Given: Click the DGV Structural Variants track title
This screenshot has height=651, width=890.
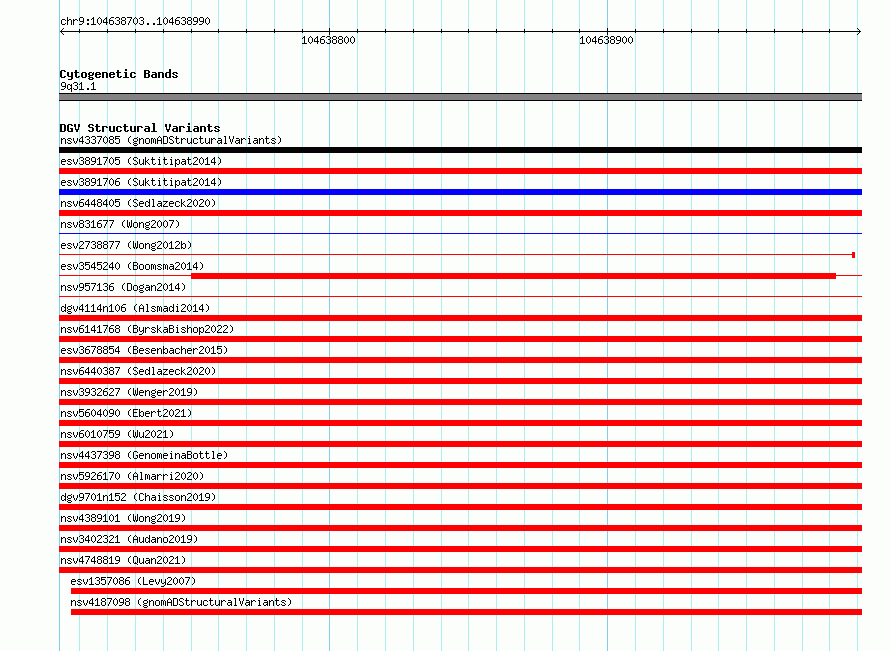Looking at the screenshot, I should [x=140, y=128].
